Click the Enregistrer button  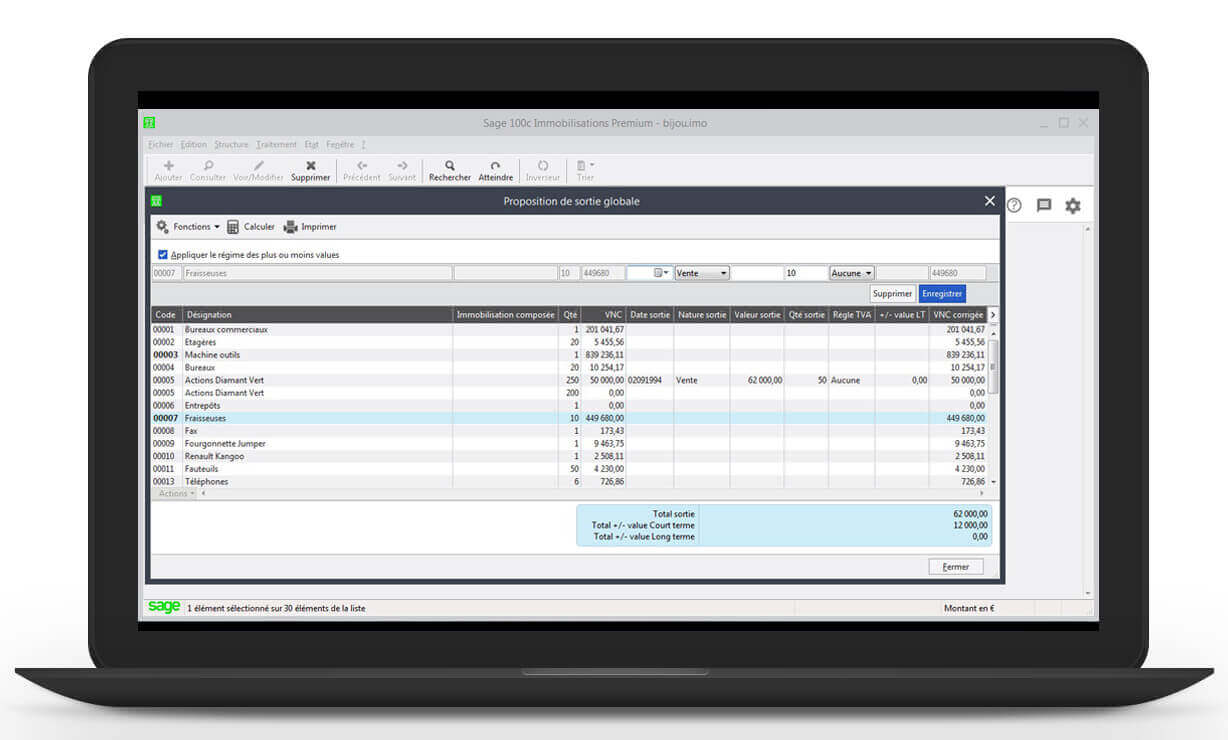(942, 294)
